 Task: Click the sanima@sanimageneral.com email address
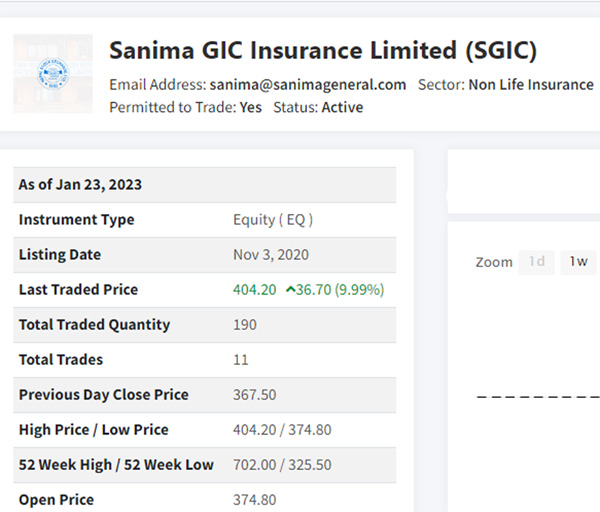tap(306, 85)
